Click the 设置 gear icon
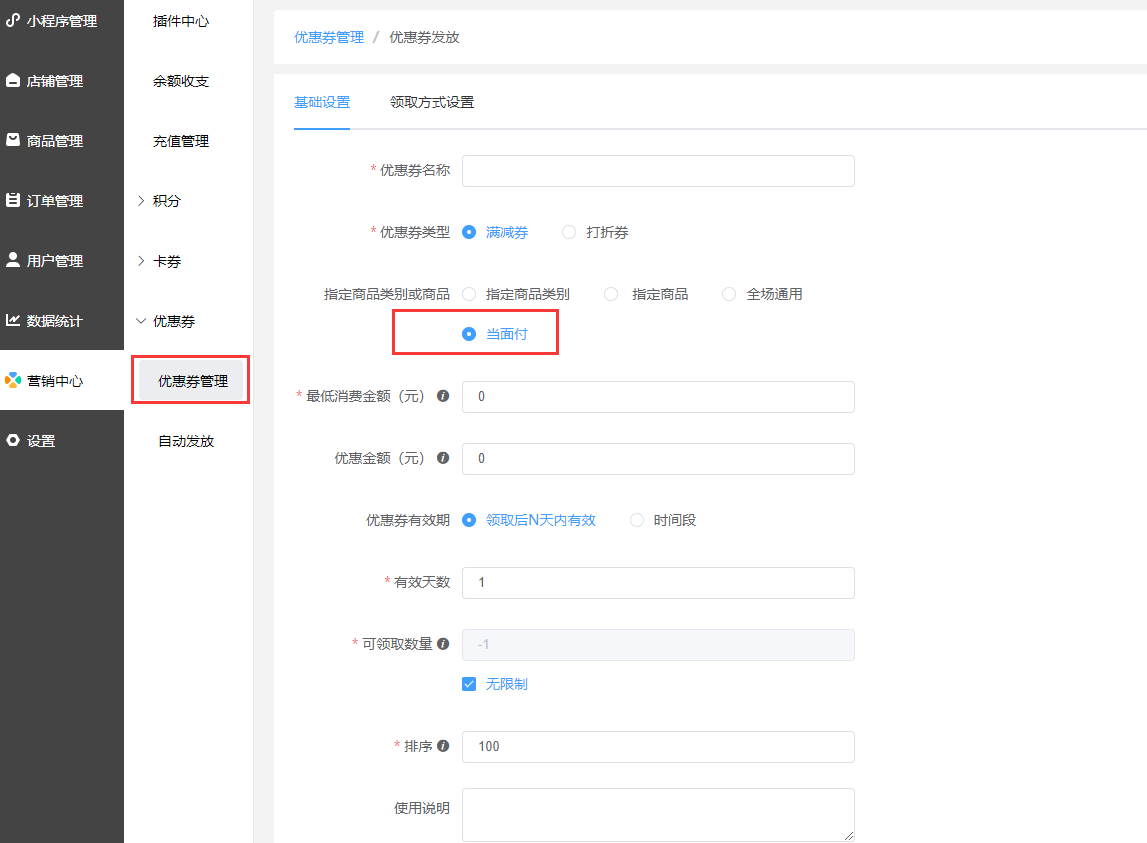The image size is (1147, 843). (x=13, y=441)
